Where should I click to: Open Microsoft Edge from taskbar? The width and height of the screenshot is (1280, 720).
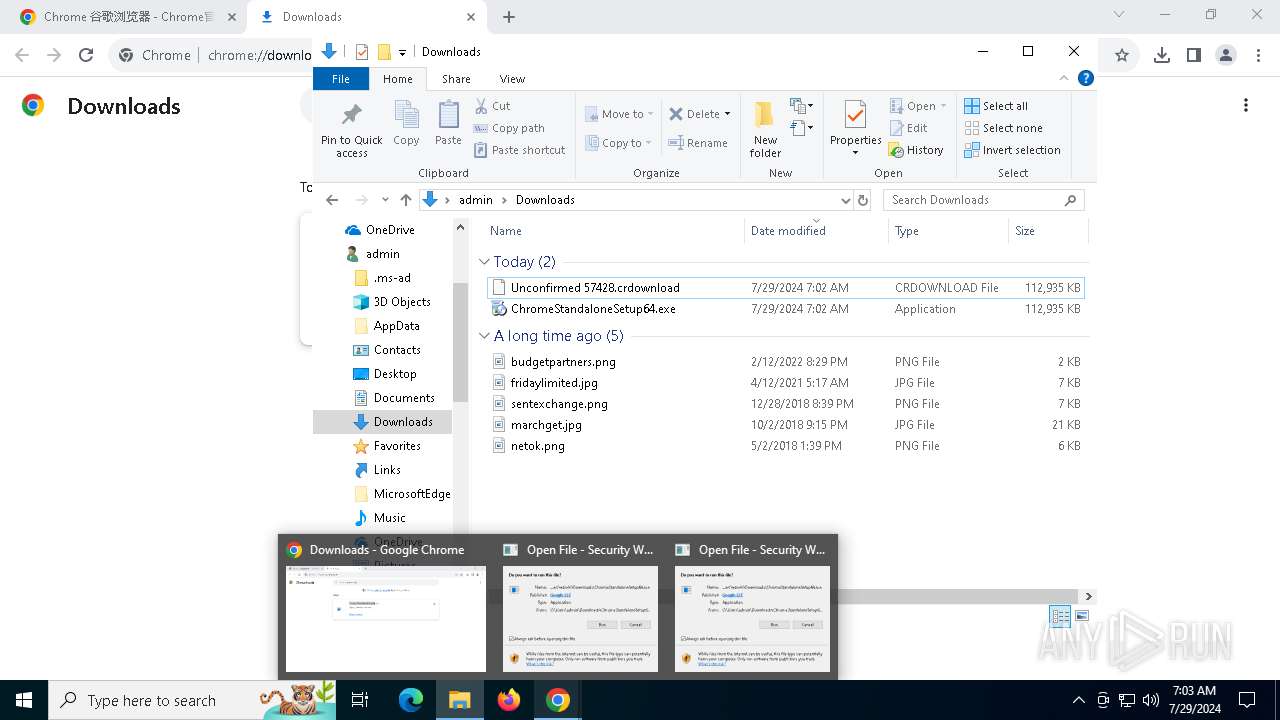coord(411,700)
